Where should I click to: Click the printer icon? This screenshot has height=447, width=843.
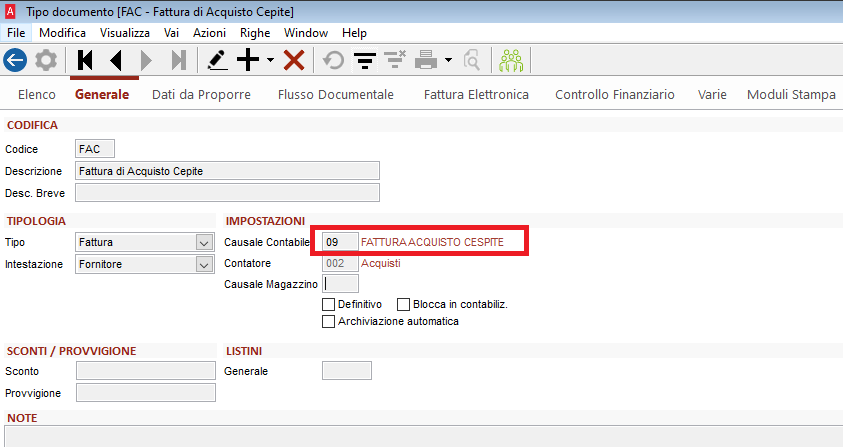(x=426, y=60)
